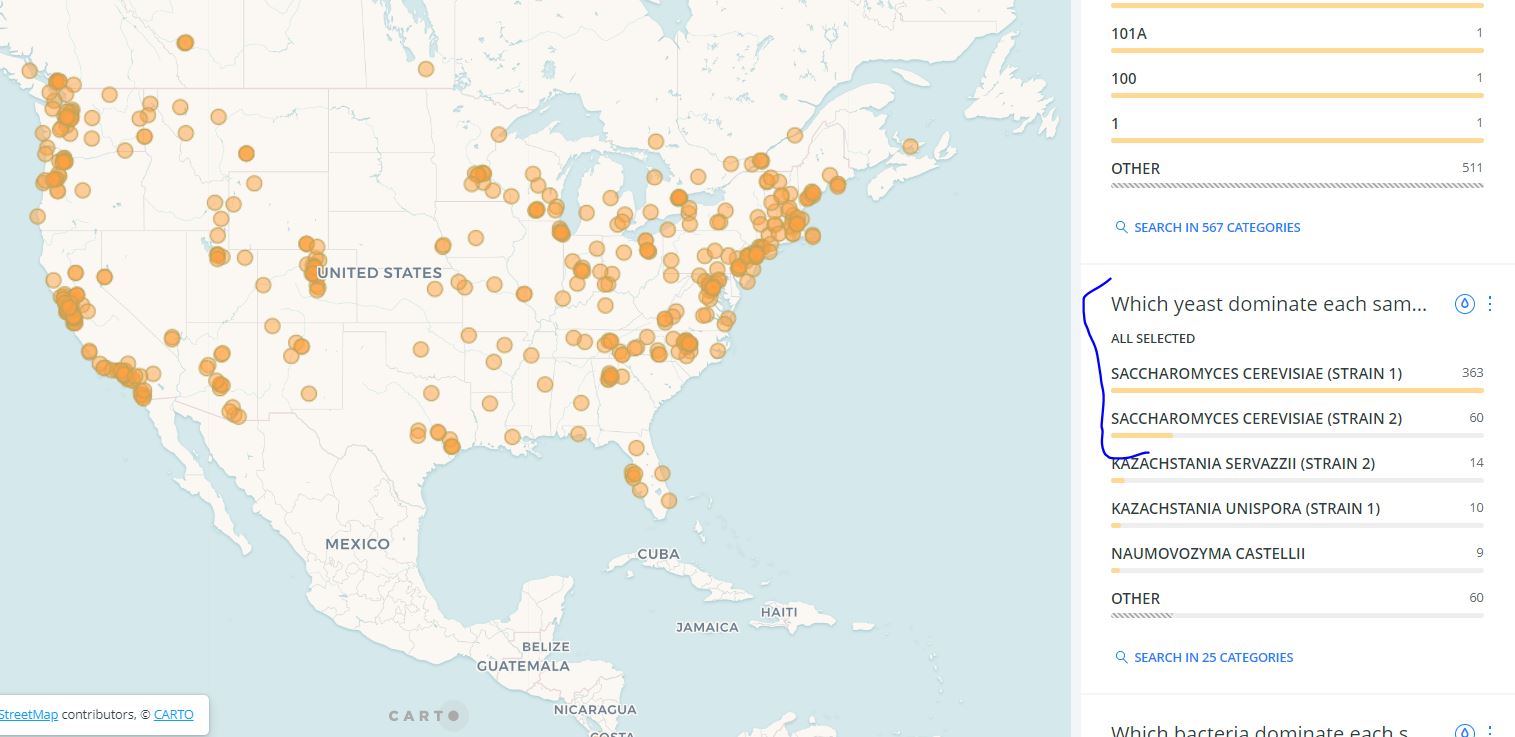Click OTHER category with 511 count
Image resolution: width=1515 pixels, height=737 pixels.
pos(1136,169)
